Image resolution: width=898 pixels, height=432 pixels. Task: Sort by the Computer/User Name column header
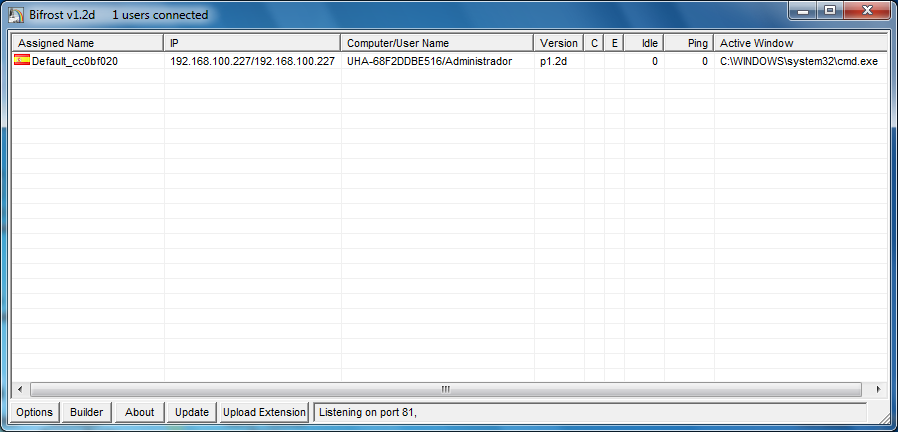(x=437, y=43)
